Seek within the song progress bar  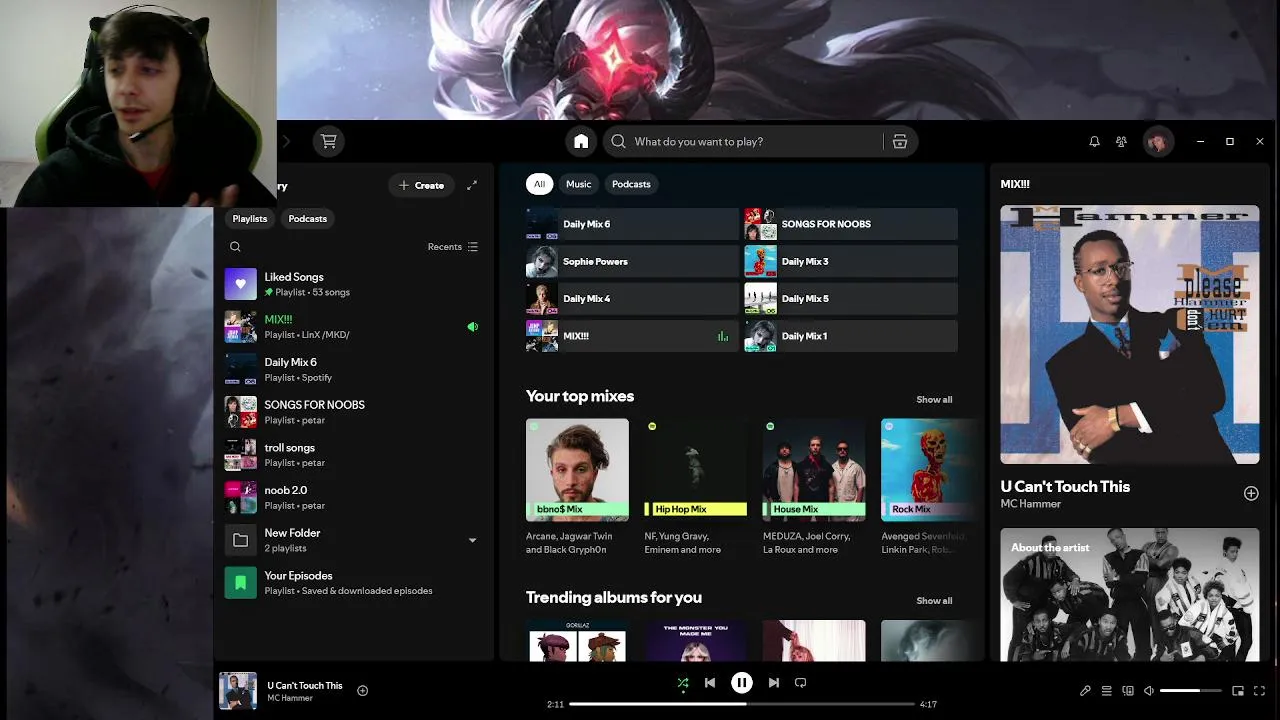(x=742, y=704)
